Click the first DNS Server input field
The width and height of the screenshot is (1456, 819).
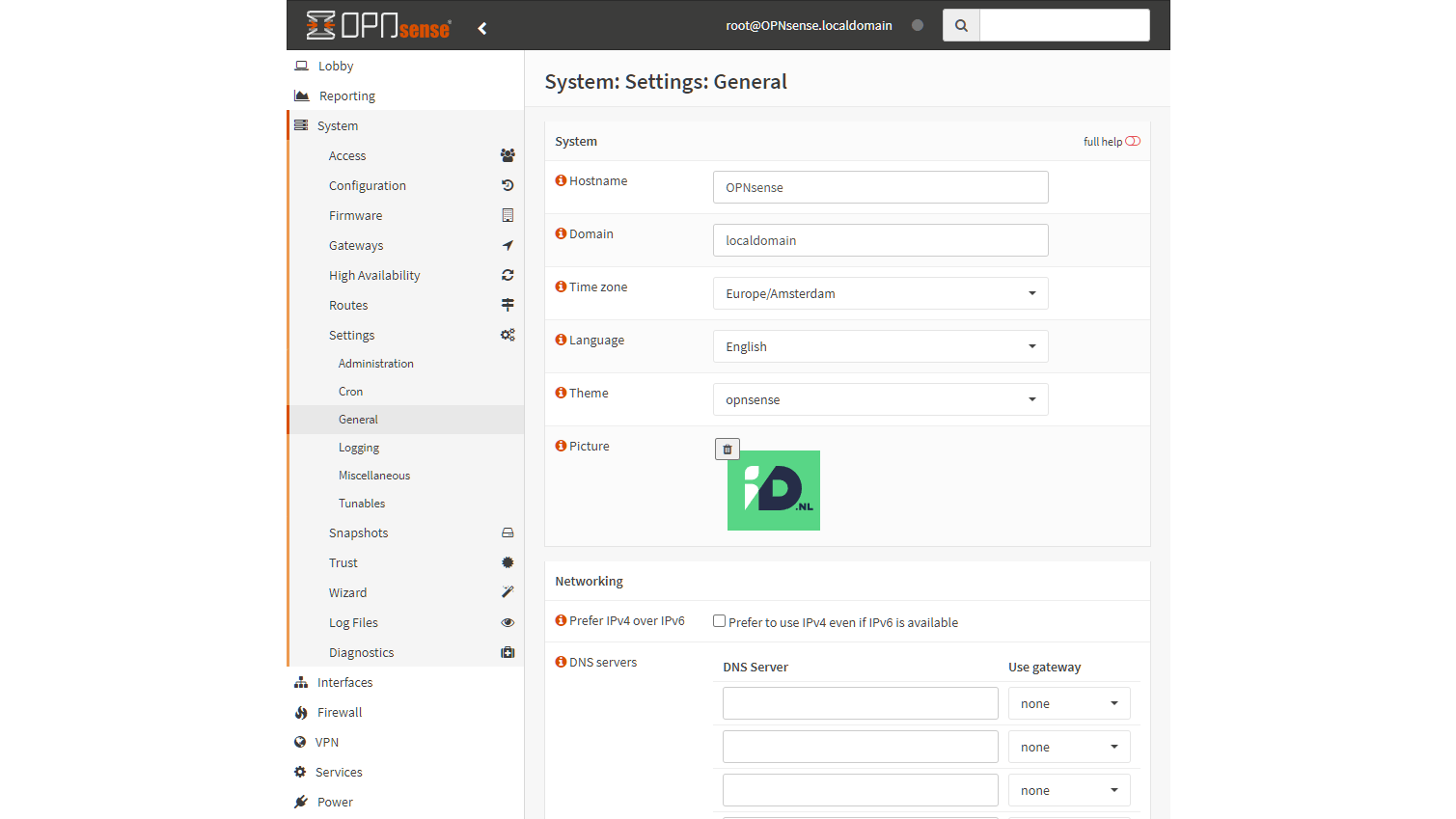click(860, 703)
